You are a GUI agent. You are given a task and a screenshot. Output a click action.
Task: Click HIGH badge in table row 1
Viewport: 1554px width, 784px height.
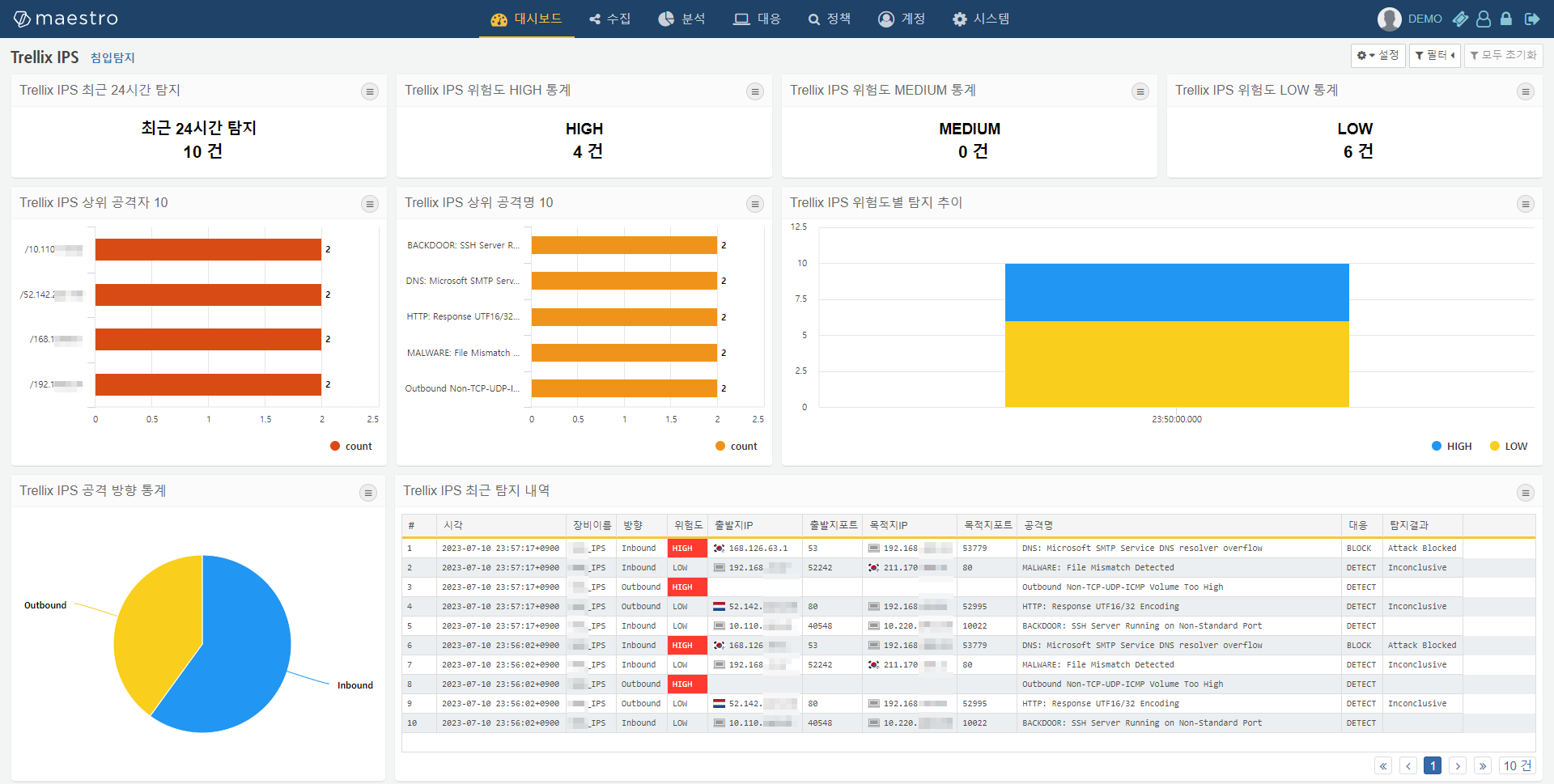(688, 549)
